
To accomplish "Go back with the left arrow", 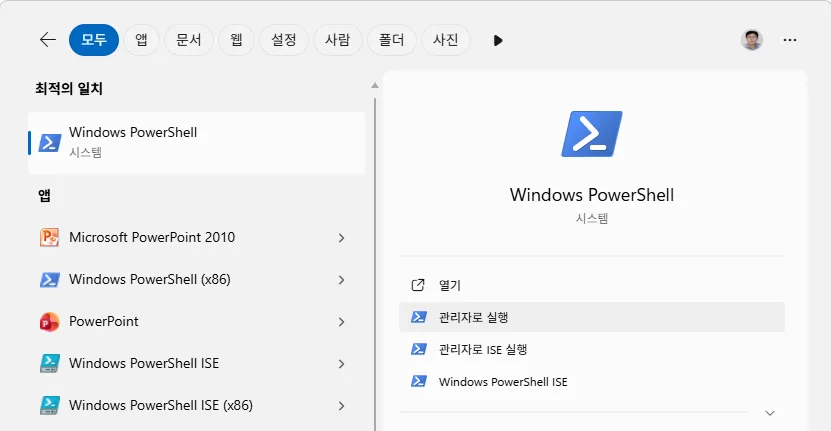I will [x=48, y=40].
